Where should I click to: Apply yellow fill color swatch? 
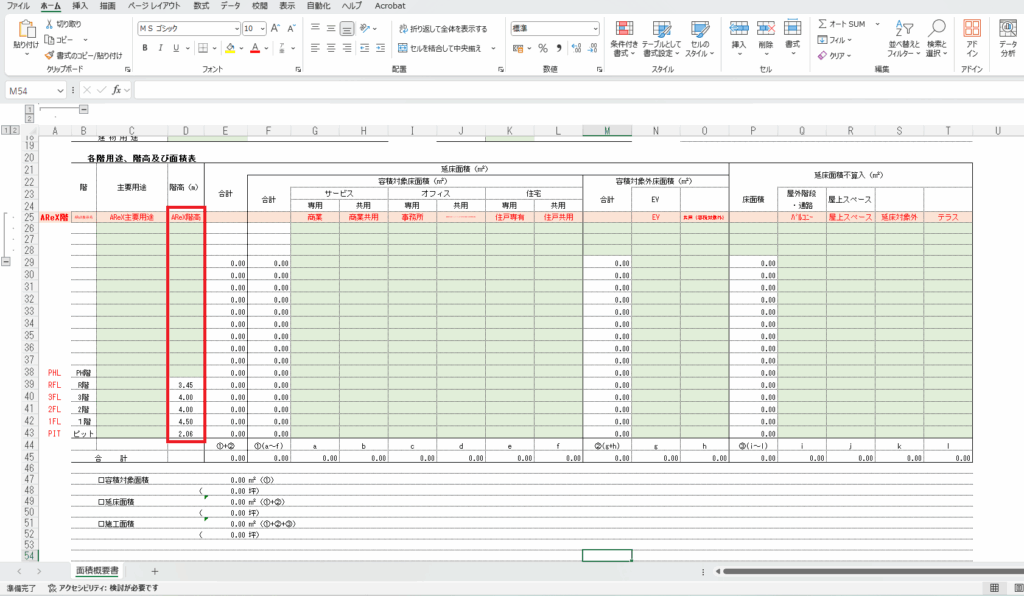point(230,48)
